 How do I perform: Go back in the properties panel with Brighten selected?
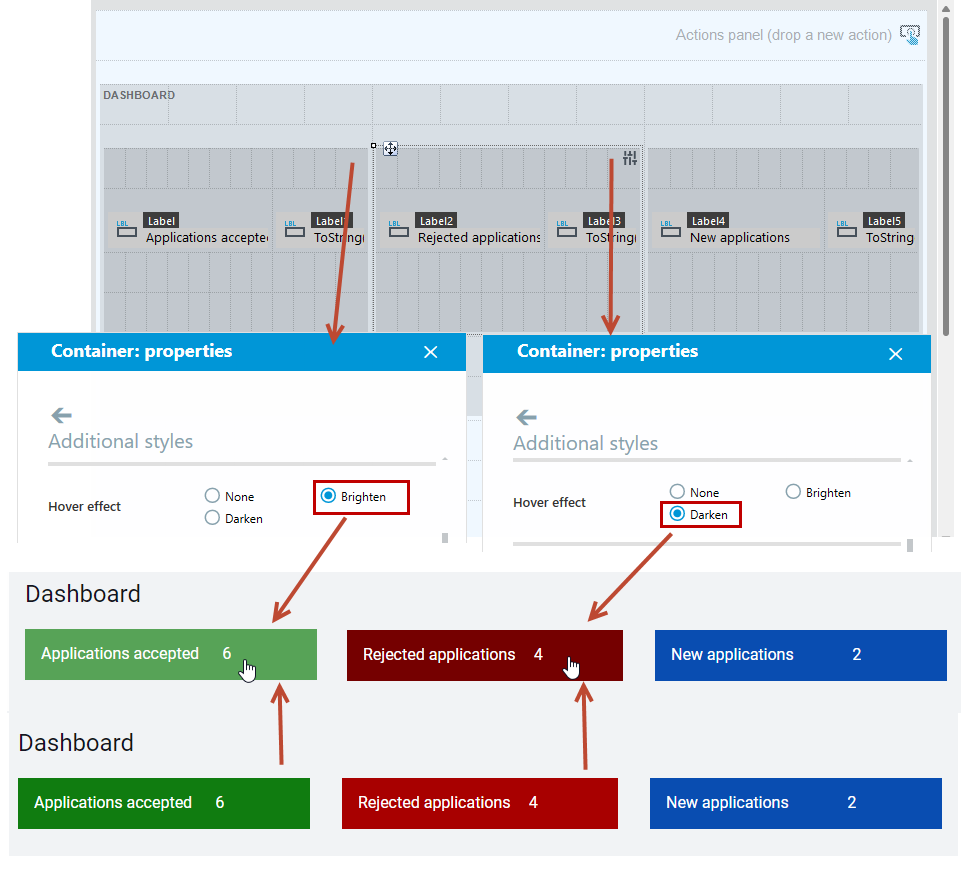click(x=62, y=415)
